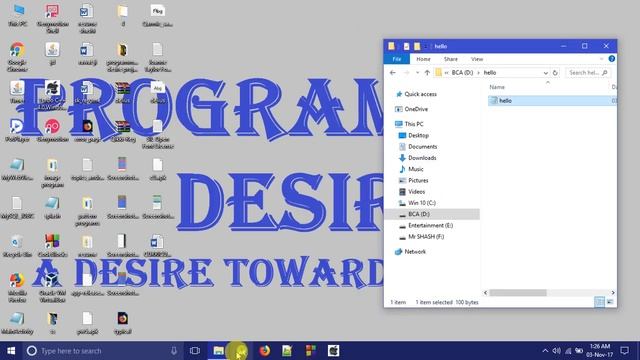Click Properties icon in title bar toolbar

pyautogui.click(x=406, y=46)
